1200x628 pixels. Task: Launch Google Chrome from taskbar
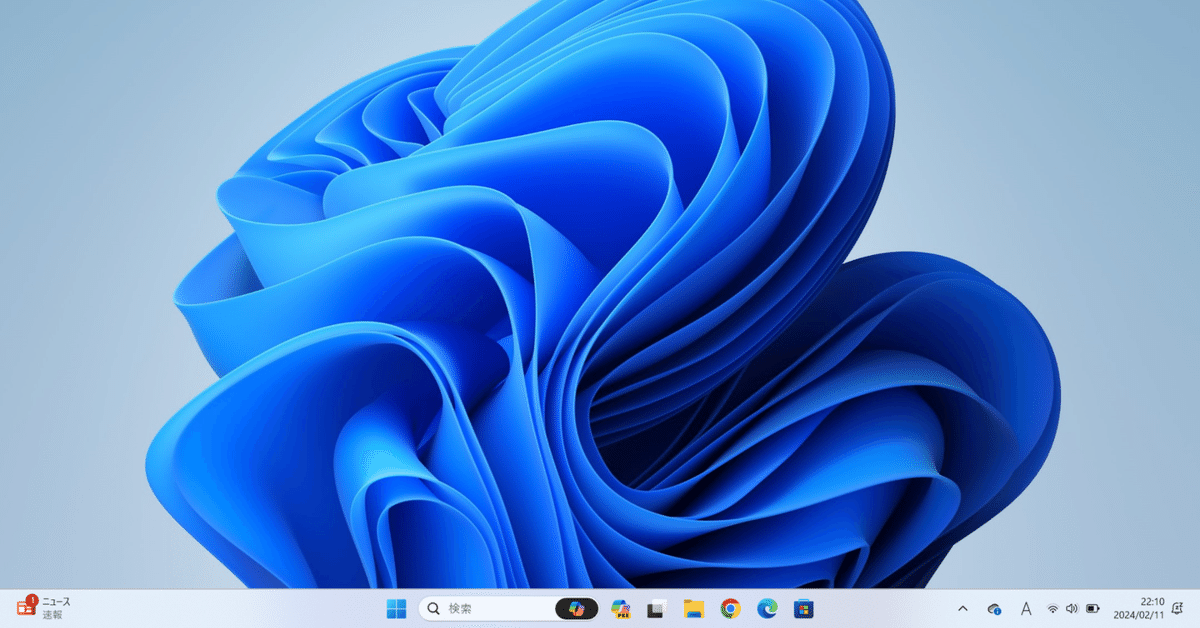[x=731, y=608]
